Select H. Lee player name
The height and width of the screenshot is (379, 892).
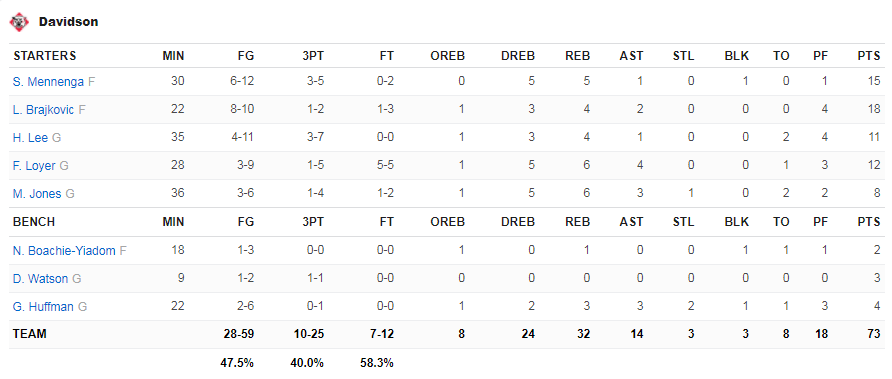(x=30, y=138)
